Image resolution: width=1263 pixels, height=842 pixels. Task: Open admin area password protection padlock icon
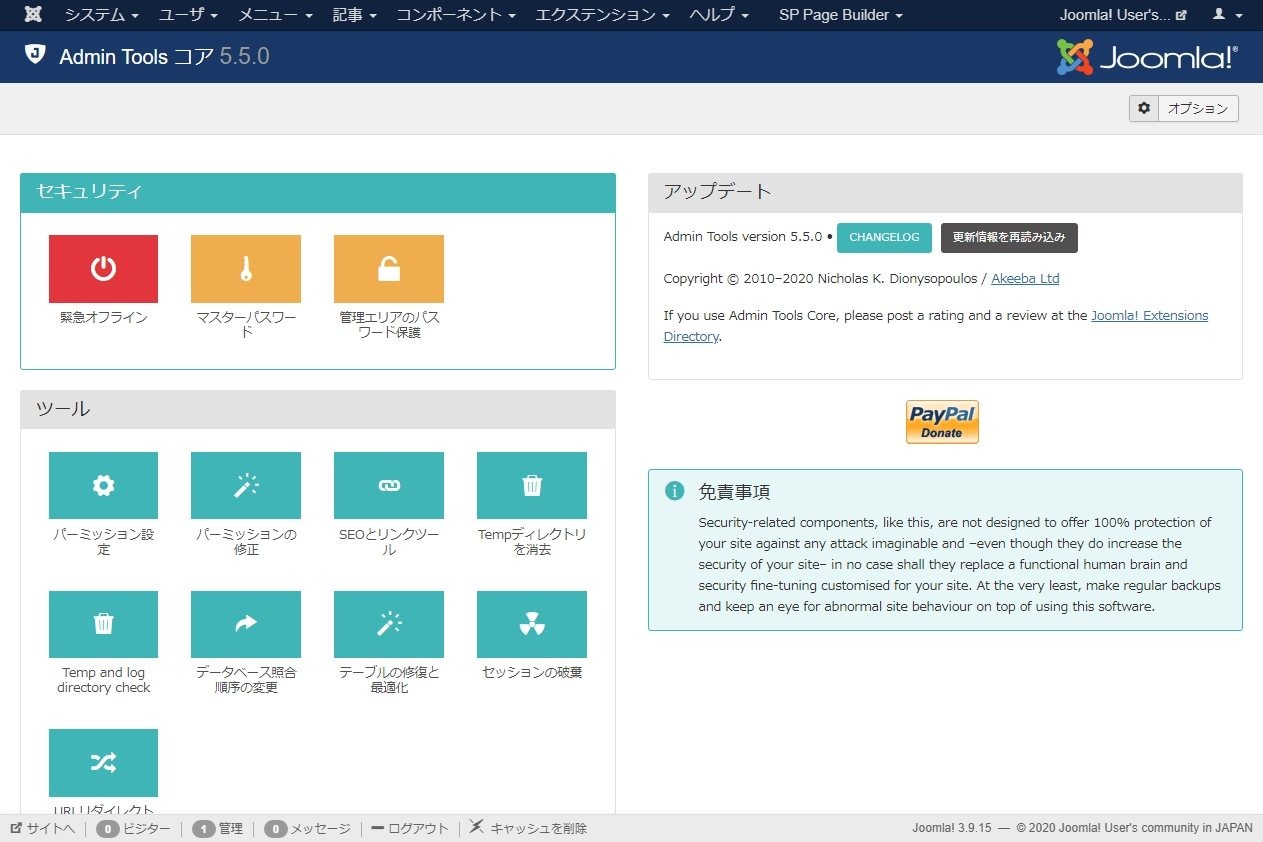click(x=388, y=269)
